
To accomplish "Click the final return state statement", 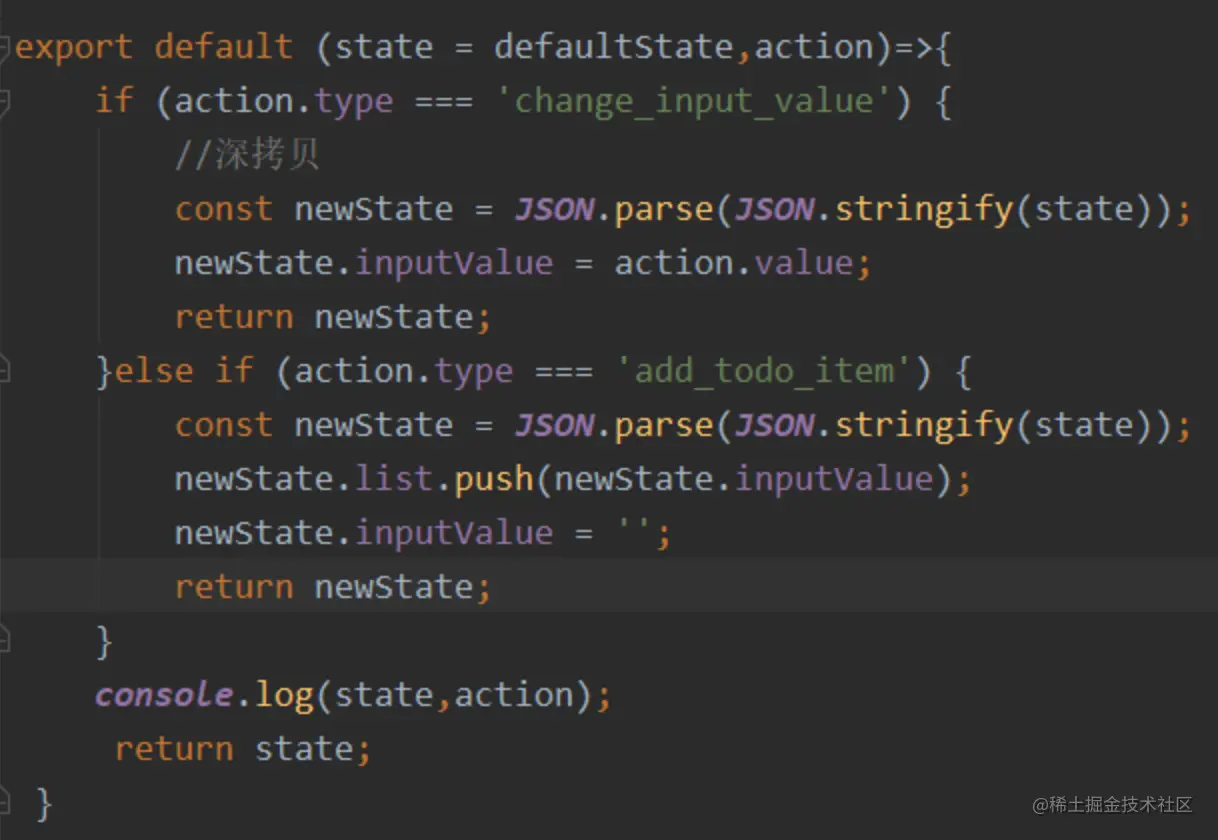I will tap(243, 748).
